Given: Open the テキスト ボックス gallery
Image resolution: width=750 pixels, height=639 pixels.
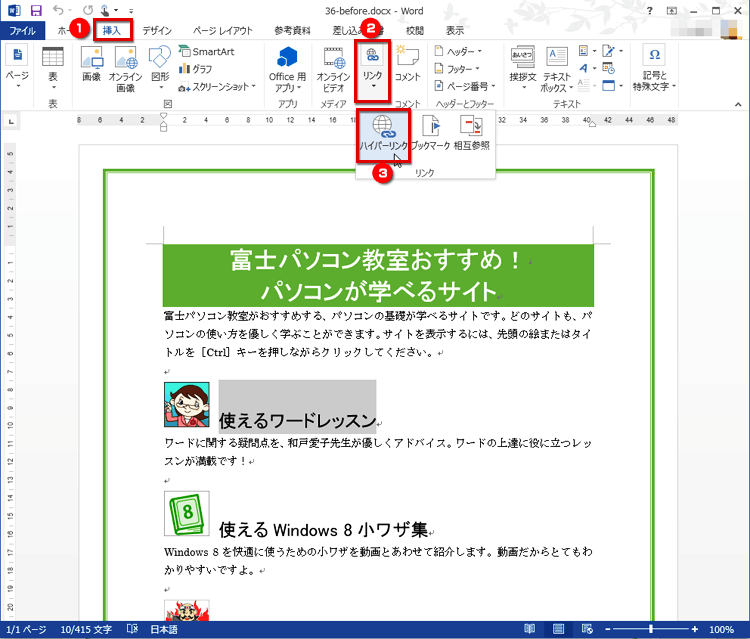Looking at the screenshot, I should point(557,69).
